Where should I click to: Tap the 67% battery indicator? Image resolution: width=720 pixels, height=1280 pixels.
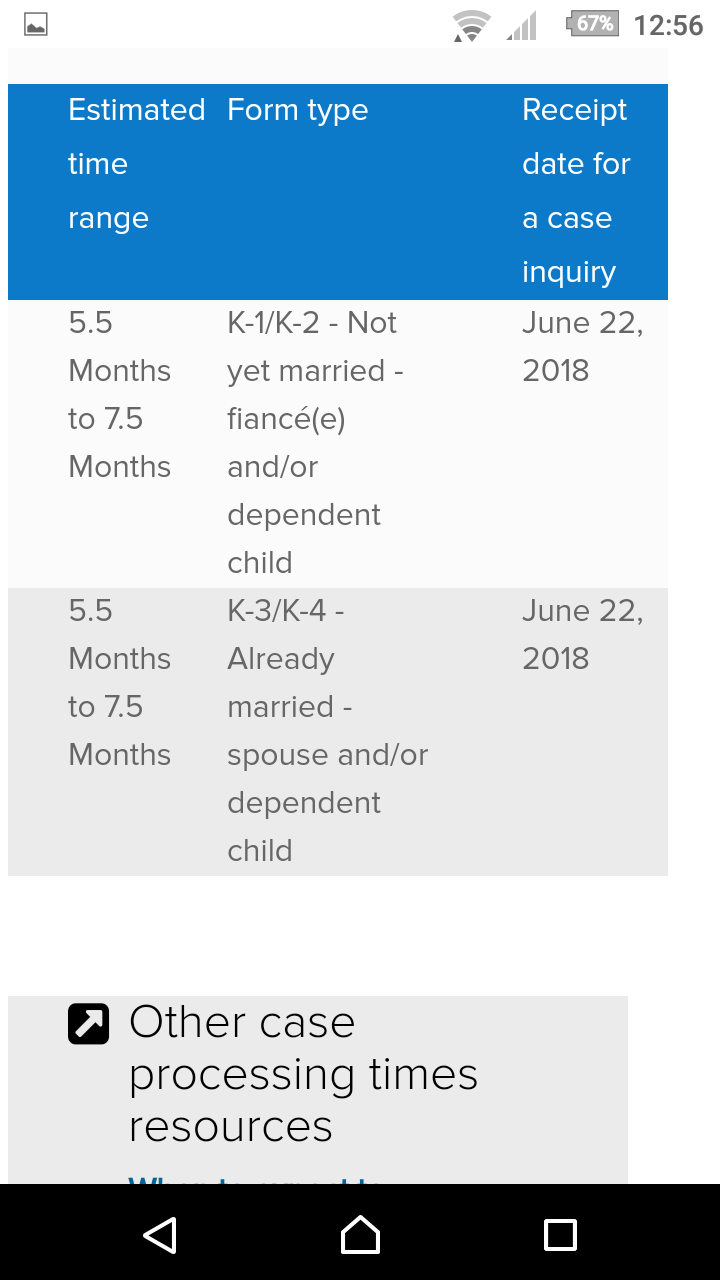point(593,24)
